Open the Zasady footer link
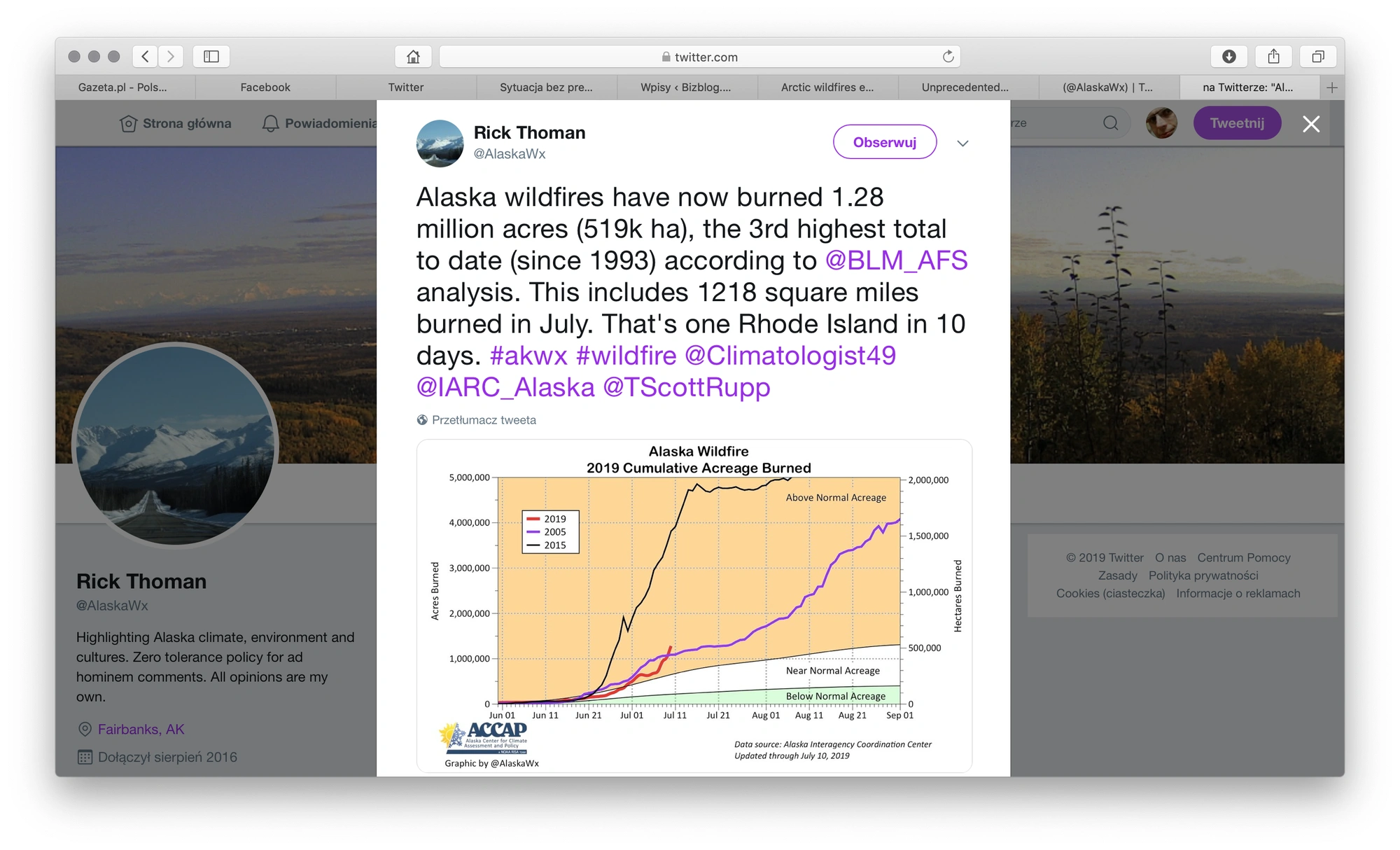Viewport: 1400px width, 850px height. point(1118,576)
